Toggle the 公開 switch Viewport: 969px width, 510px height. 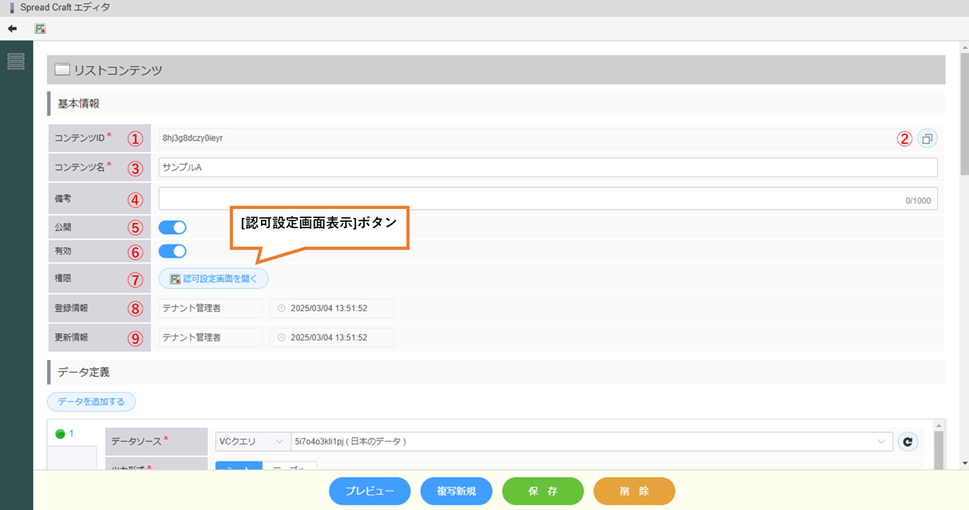pos(173,227)
